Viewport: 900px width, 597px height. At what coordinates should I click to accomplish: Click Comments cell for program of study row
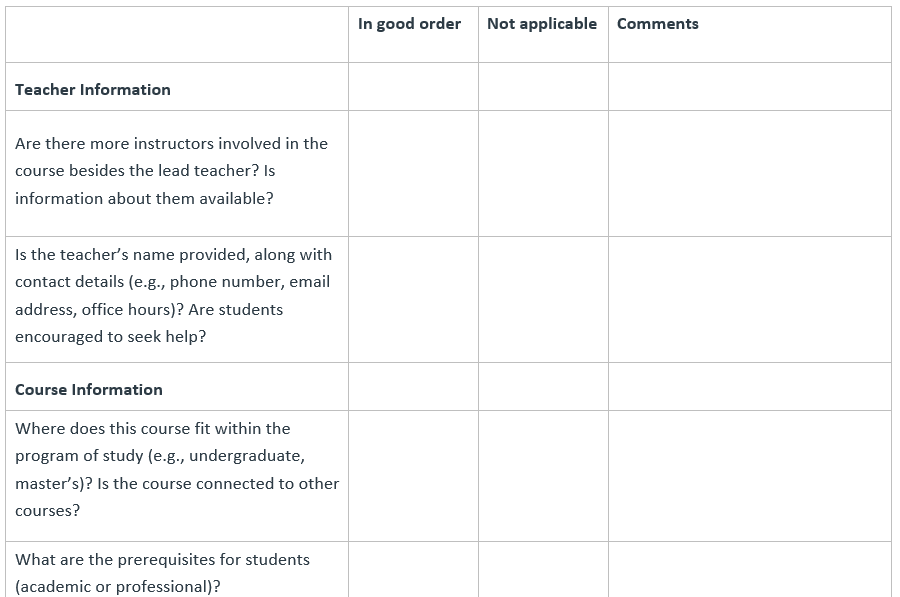[x=749, y=475]
